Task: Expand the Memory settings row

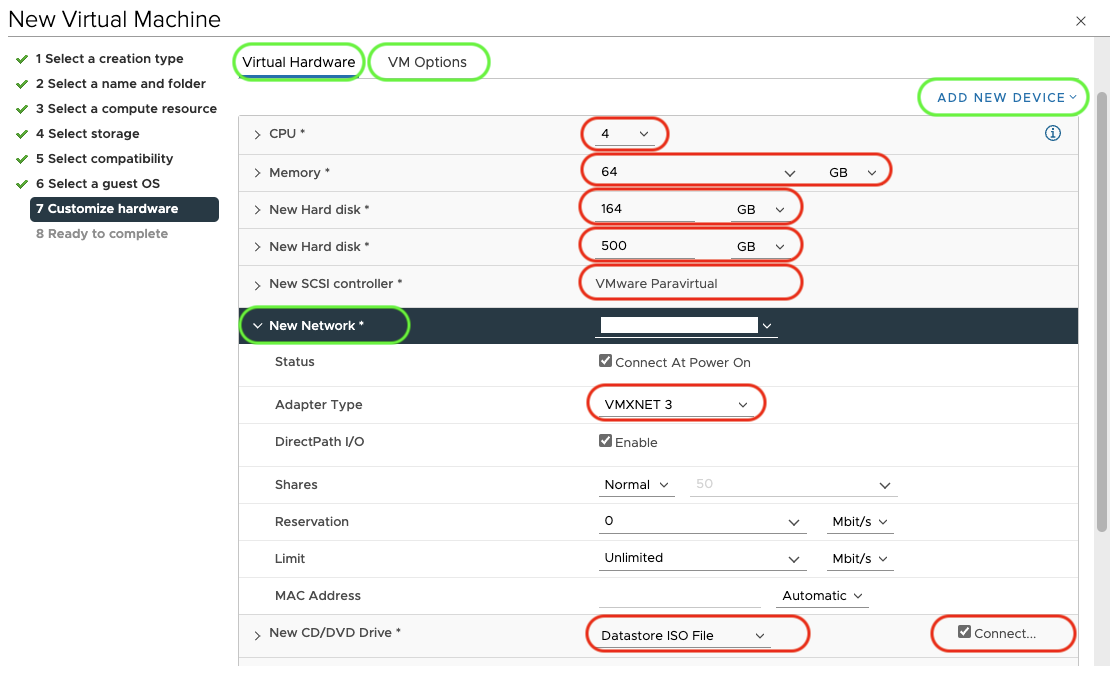Action: [258, 171]
